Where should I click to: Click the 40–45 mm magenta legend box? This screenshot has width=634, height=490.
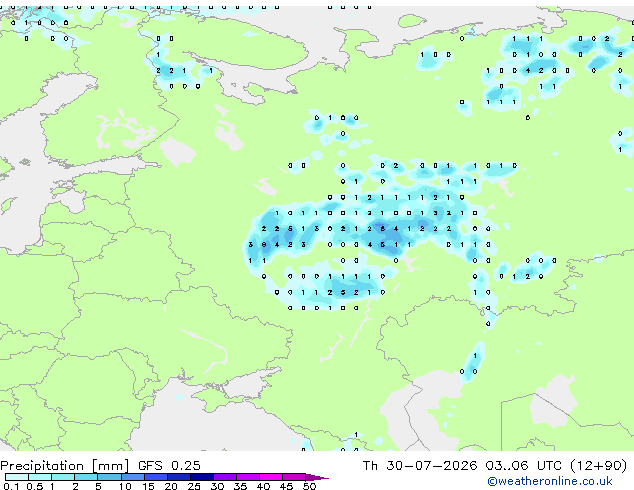pyautogui.click(x=271, y=477)
